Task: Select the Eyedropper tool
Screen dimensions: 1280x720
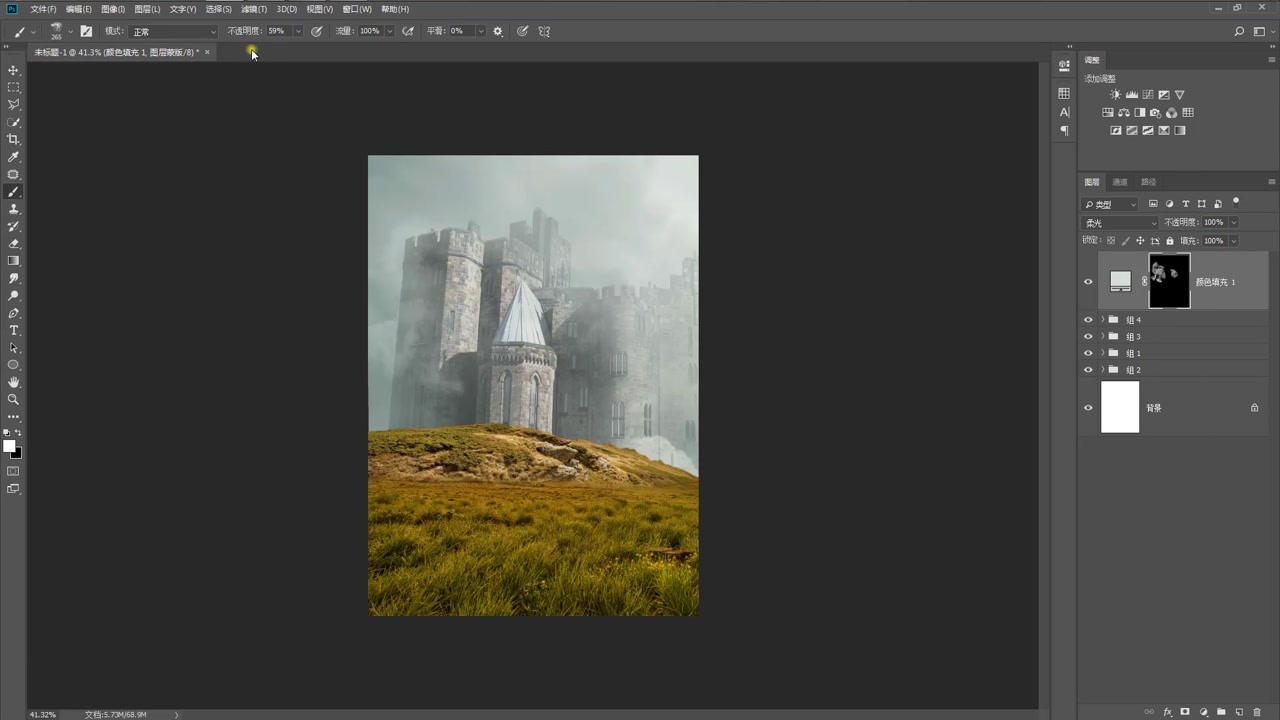Action: coord(14,157)
